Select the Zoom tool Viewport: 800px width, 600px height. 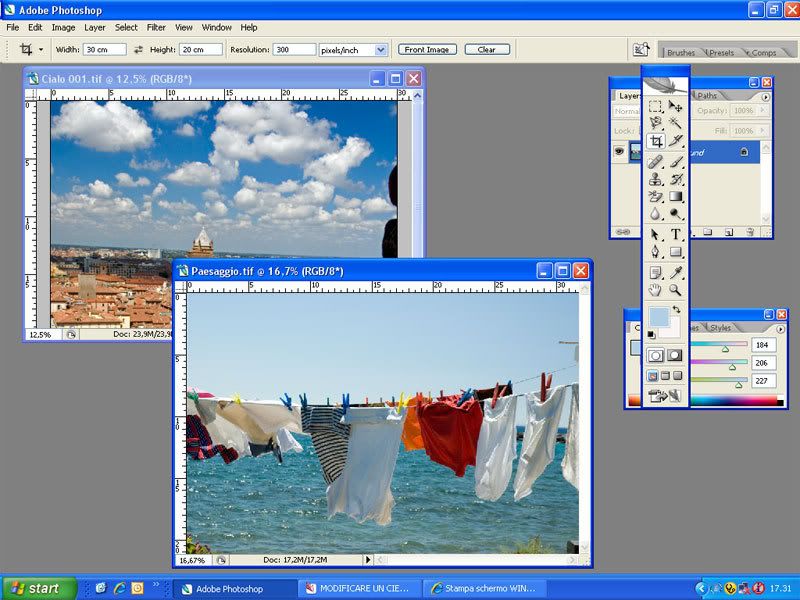pos(676,290)
